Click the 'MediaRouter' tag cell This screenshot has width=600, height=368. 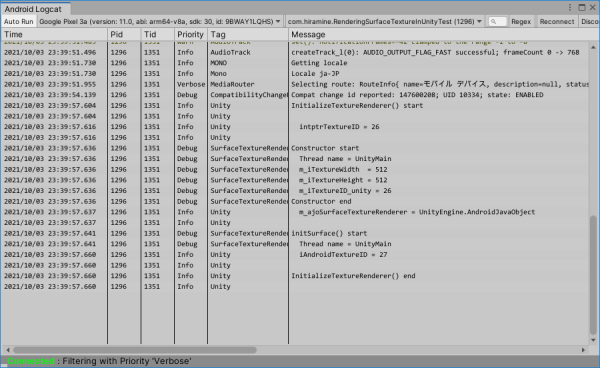(x=232, y=84)
